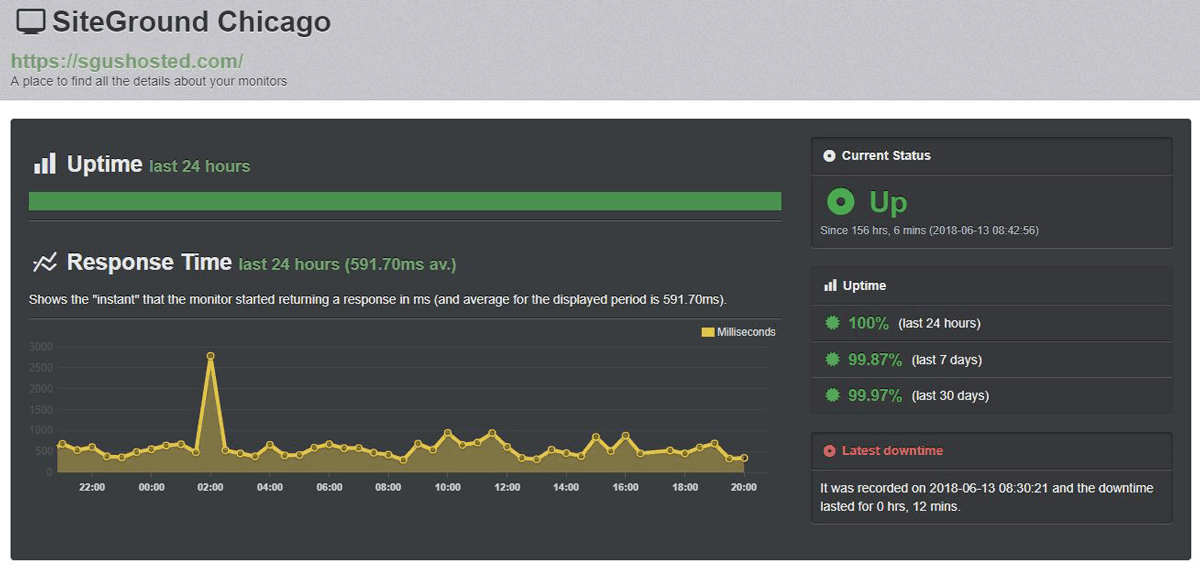Click the '02:00' x-axis label

210,487
